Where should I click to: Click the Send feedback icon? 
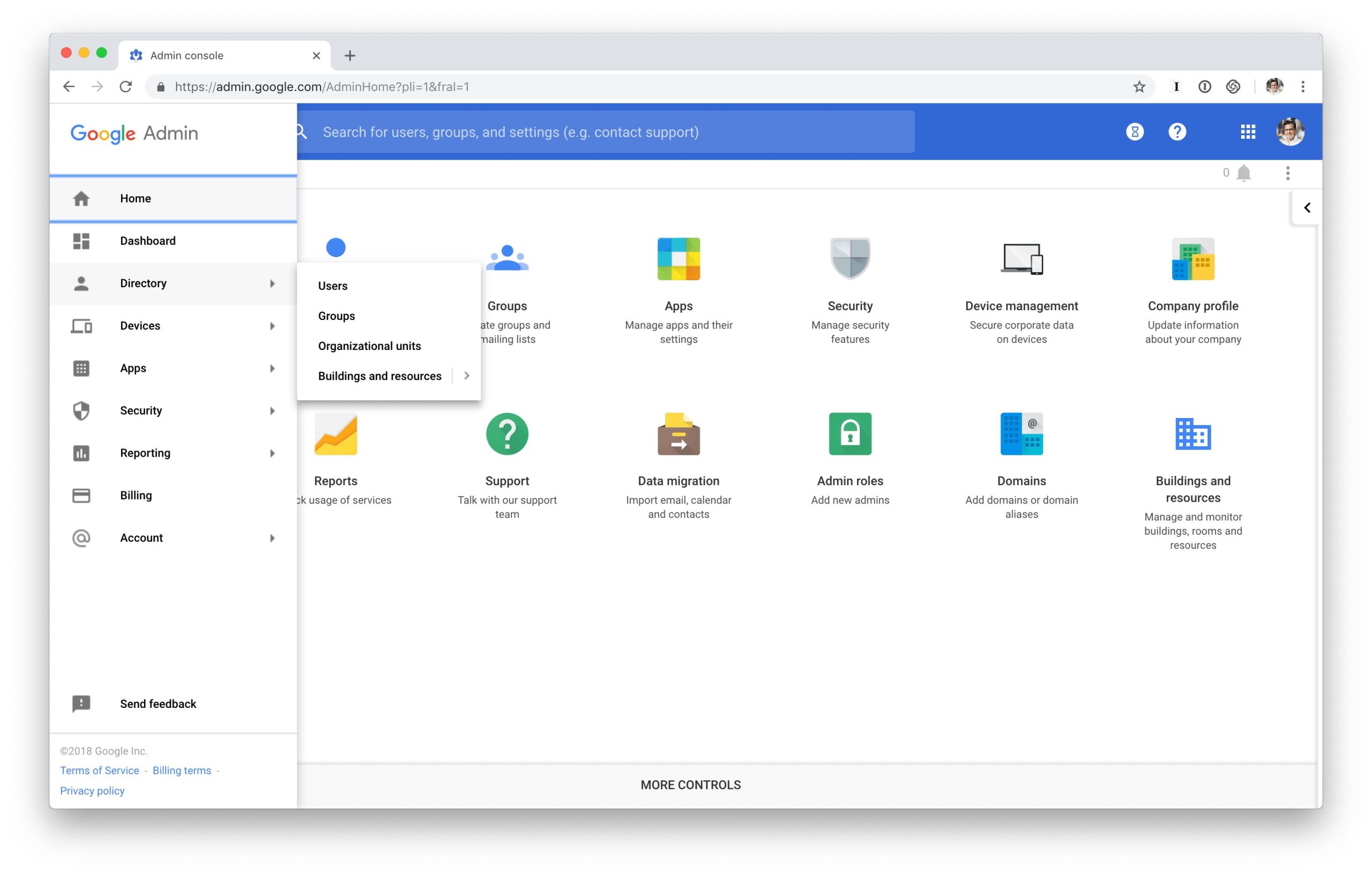coord(81,704)
